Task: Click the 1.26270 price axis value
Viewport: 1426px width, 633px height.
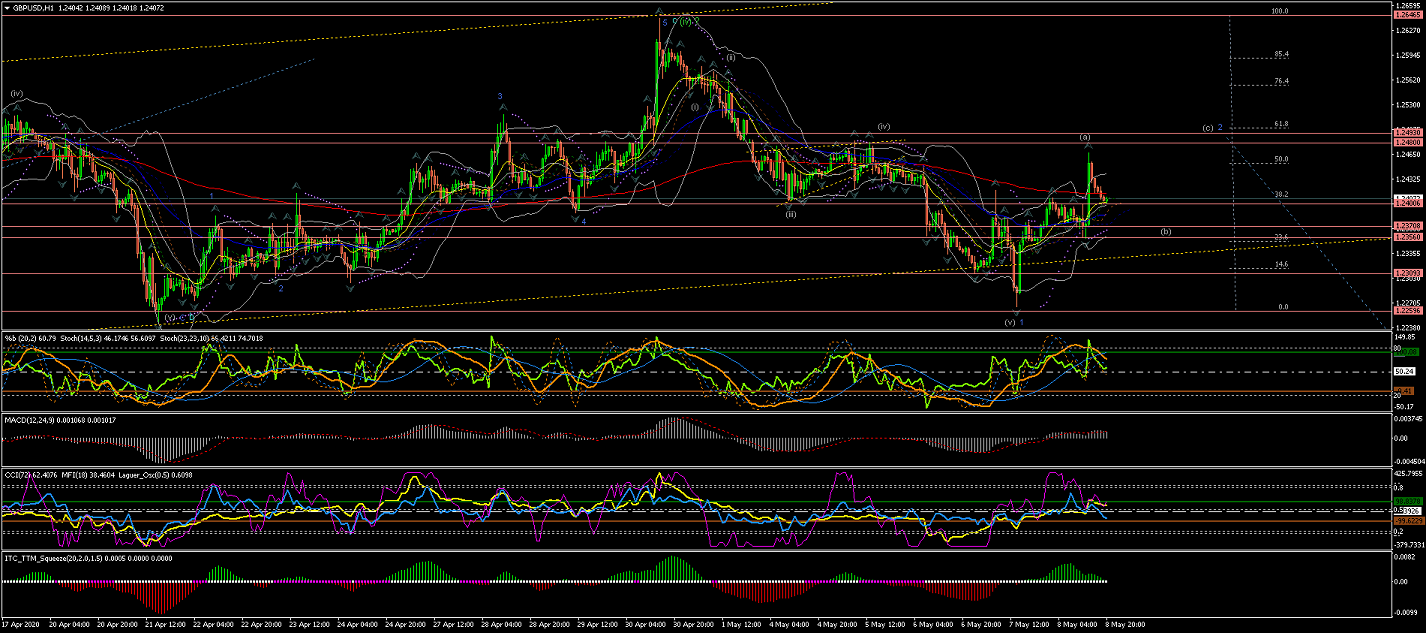Action: click(1410, 30)
